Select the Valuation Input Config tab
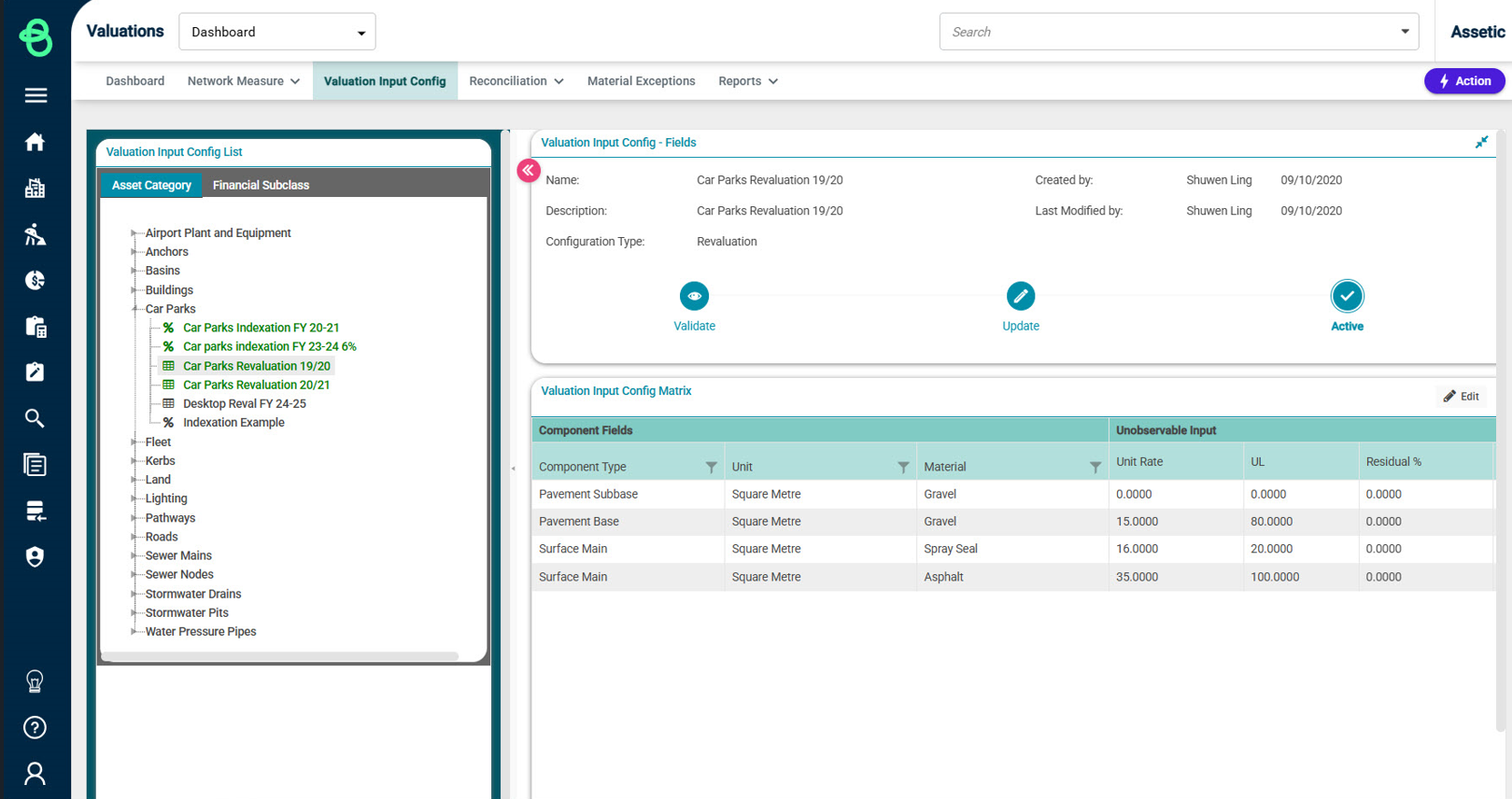Image resolution: width=1512 pixels, height=799 pixels. [385, 81]
